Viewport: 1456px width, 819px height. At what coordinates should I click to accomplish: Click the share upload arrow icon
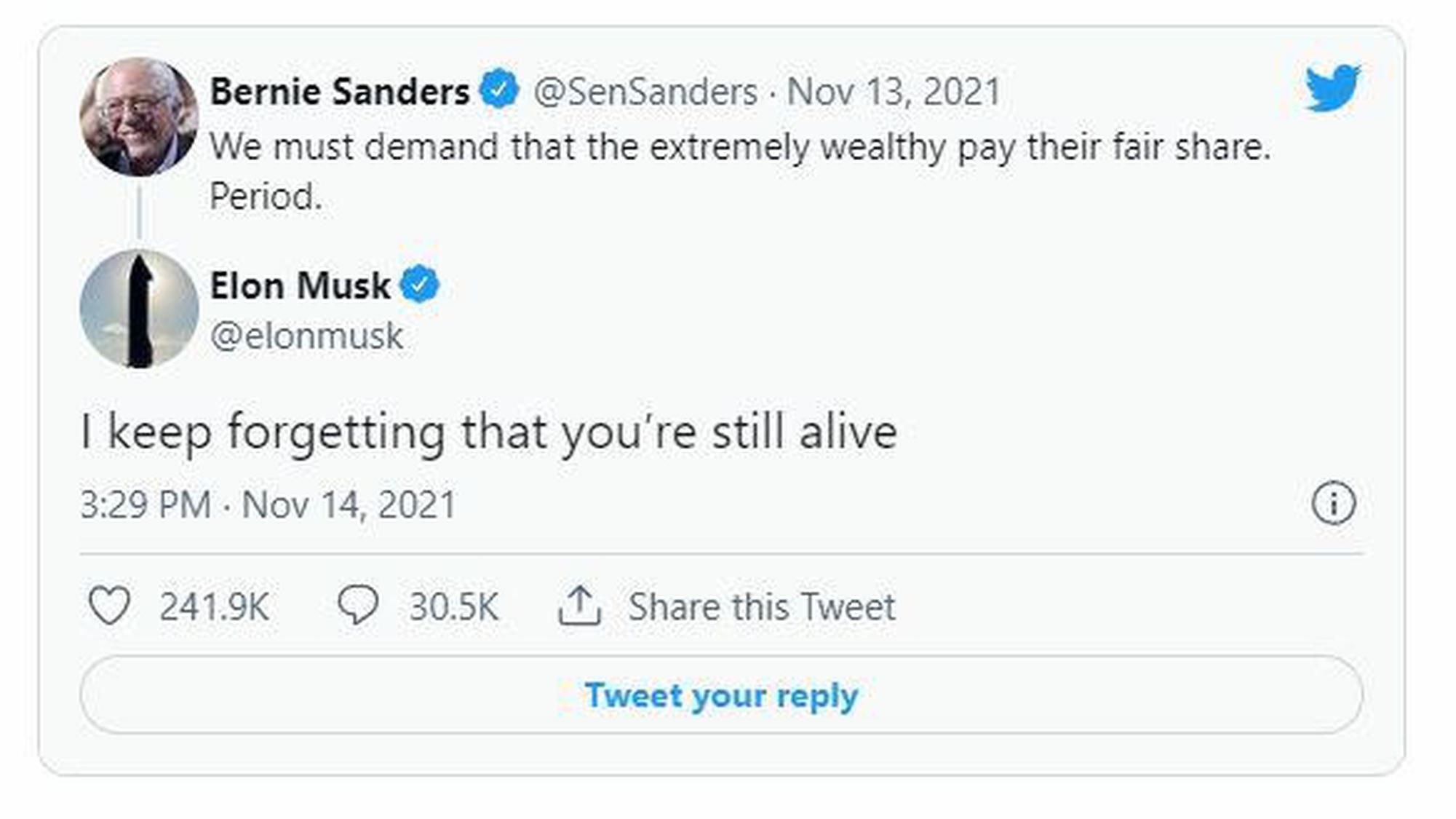pos(580,603)
